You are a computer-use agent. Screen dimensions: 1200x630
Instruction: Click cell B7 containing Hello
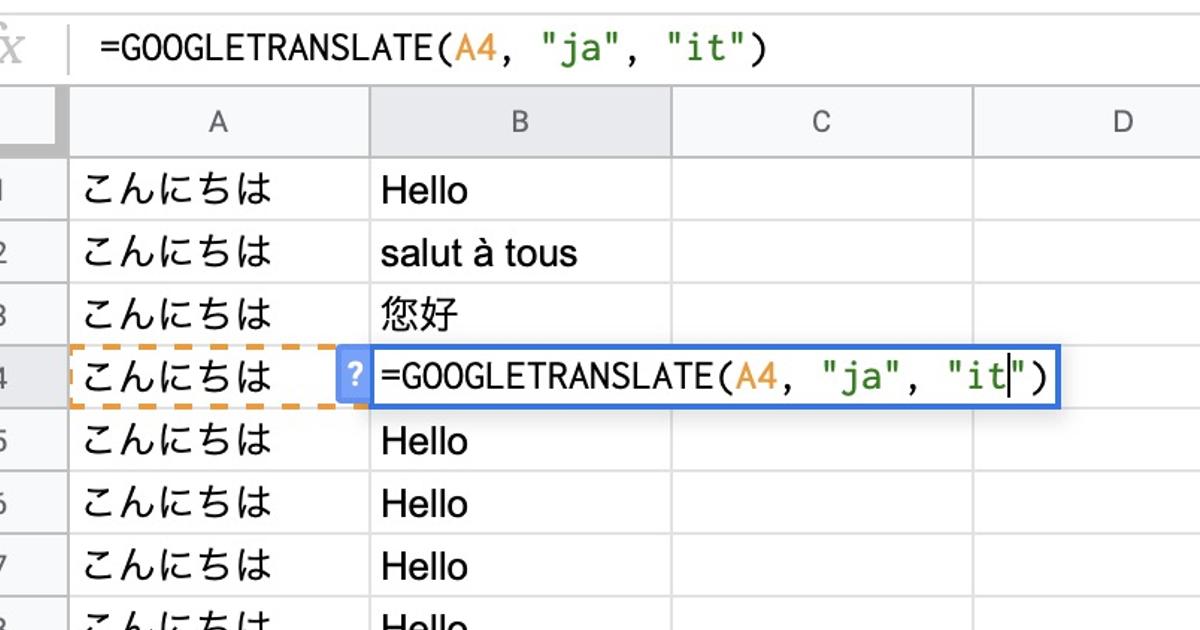(x=520, y=565)
